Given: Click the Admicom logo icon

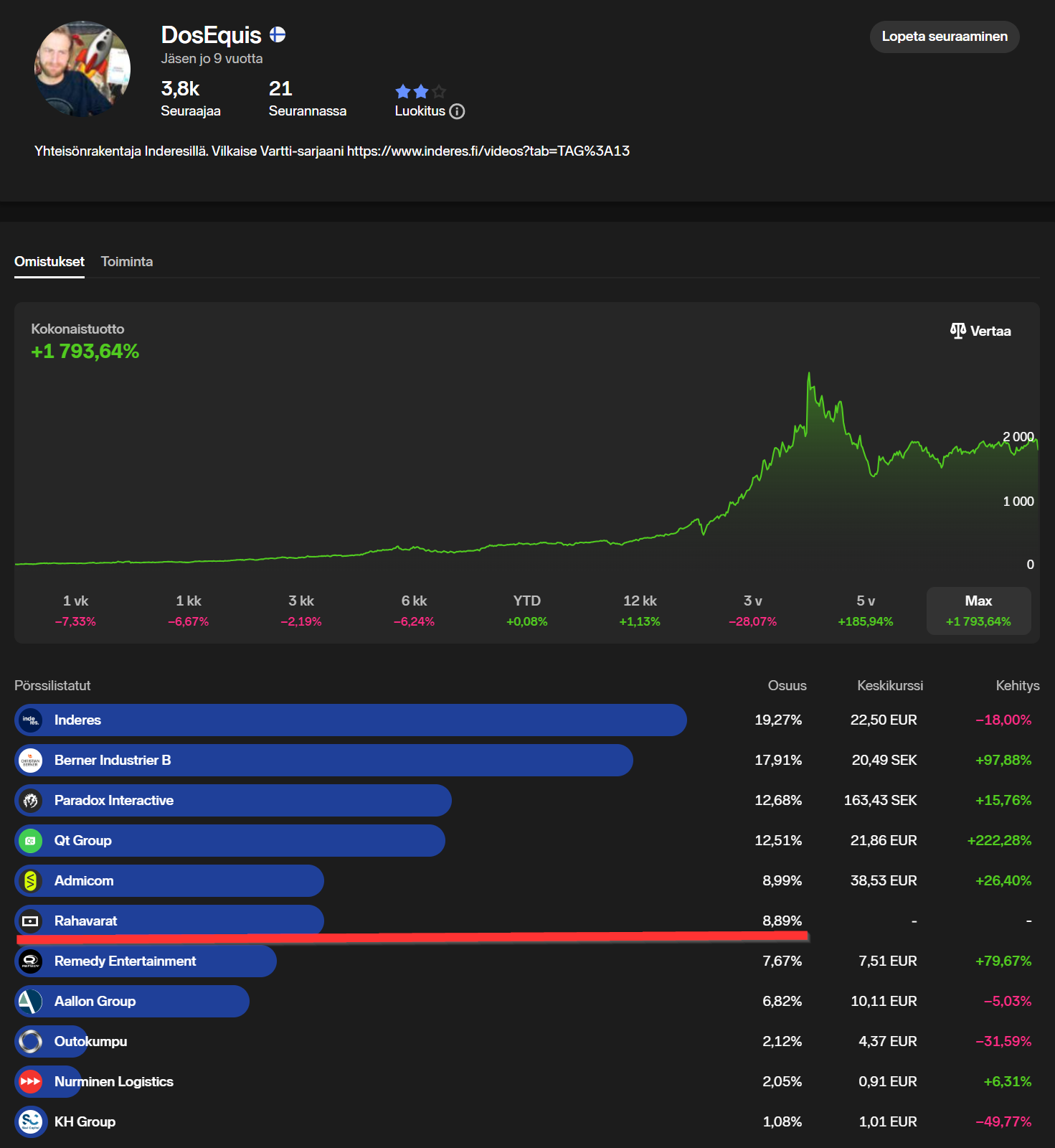Looking at the screenshot, I should (x=30, y=880).
